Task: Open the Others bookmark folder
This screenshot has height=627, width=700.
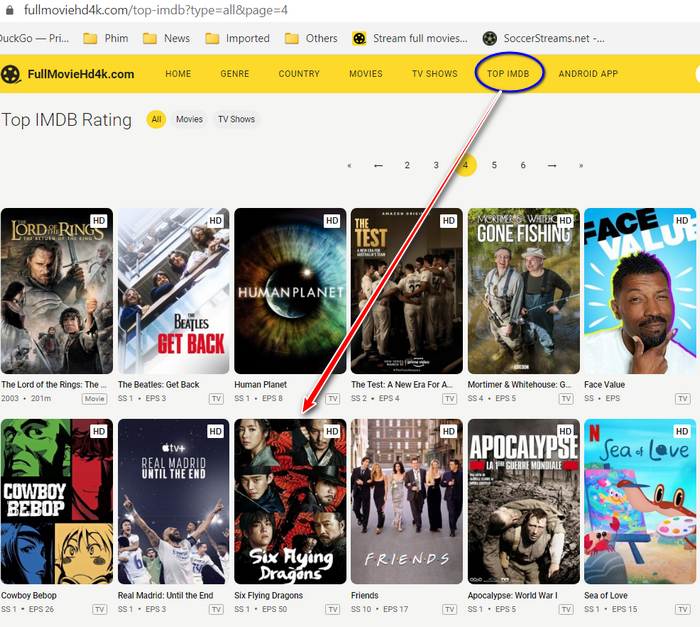Action: click(x=311, y=38)
